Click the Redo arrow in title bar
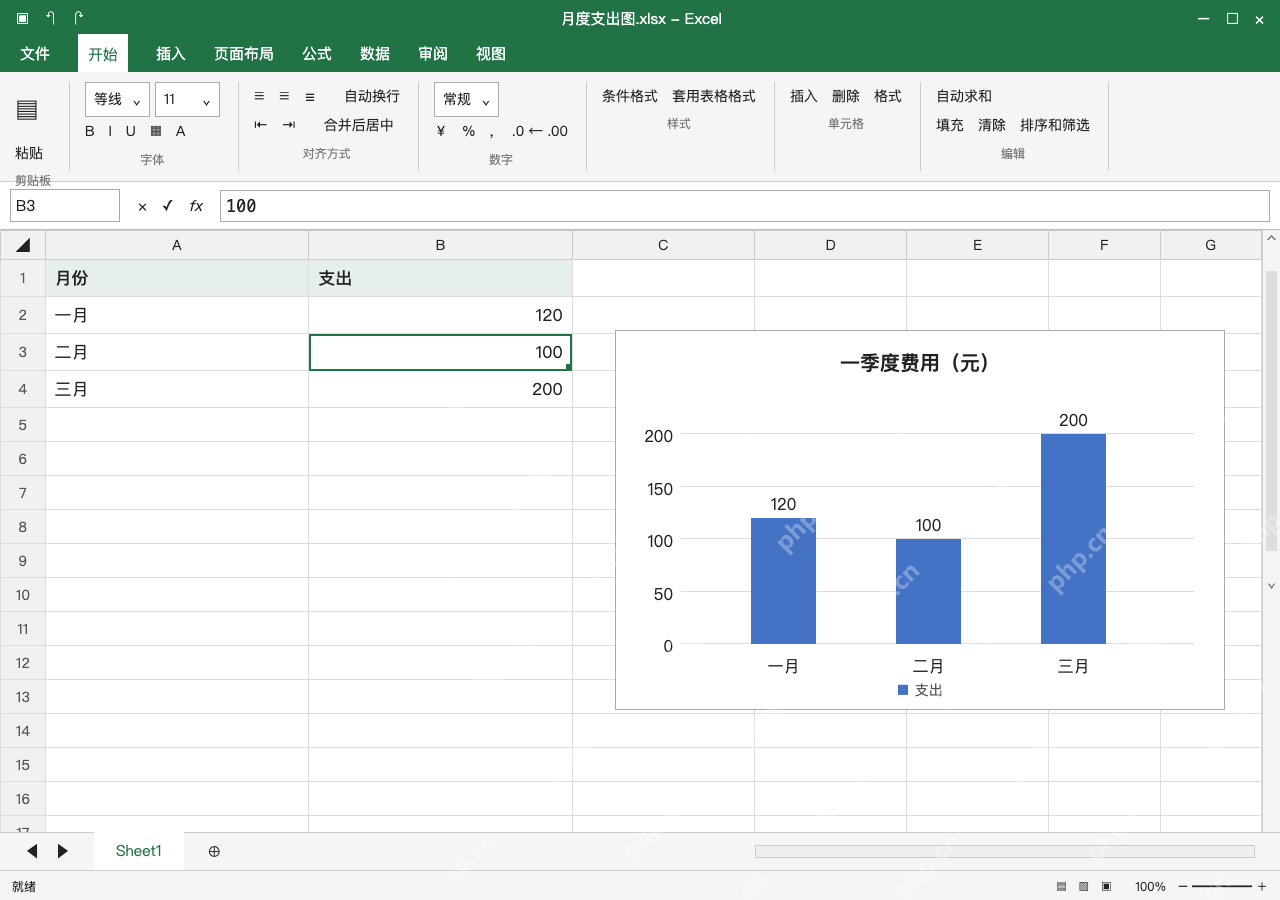This screenshot has width=1280, height=900. [x=78, y=18]
